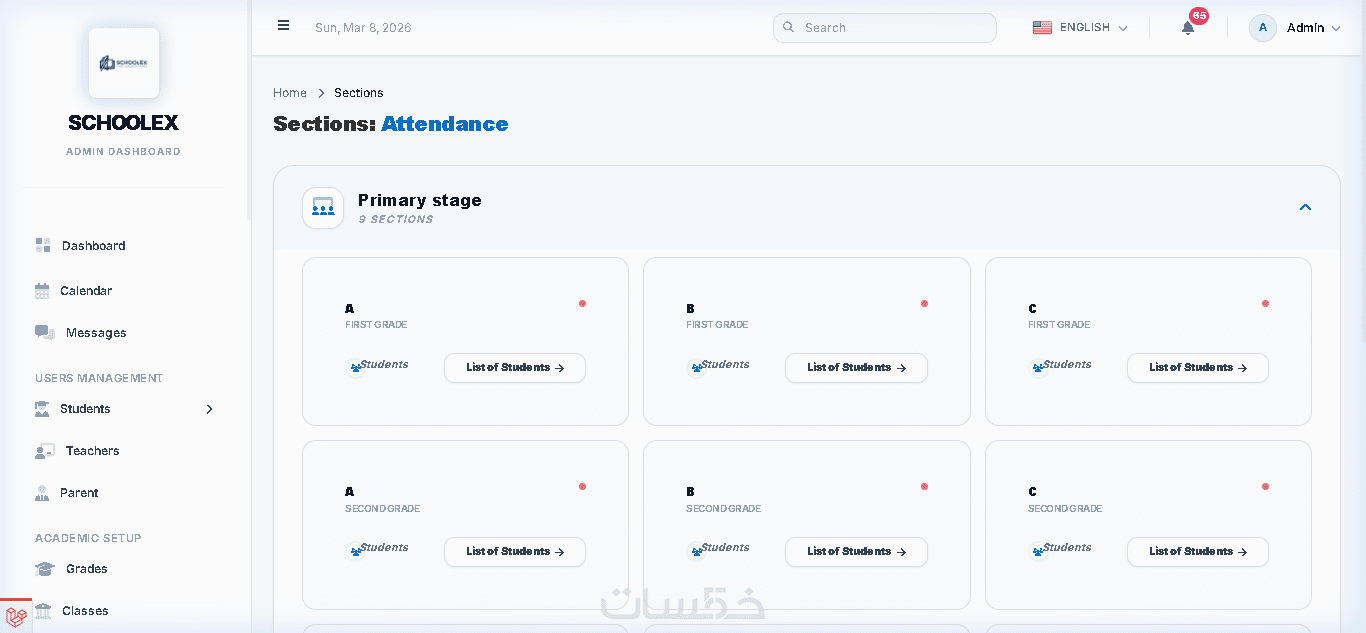Click the sidebar scrollbar

249,110
